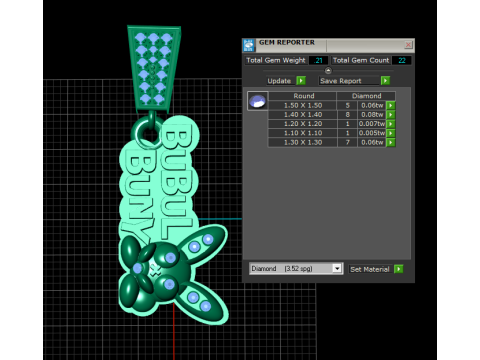The width and height of the screenshot is (480, 360).
Task: Click the green arrow for 1.20 X 1.20 row
Action: [391, 124]
